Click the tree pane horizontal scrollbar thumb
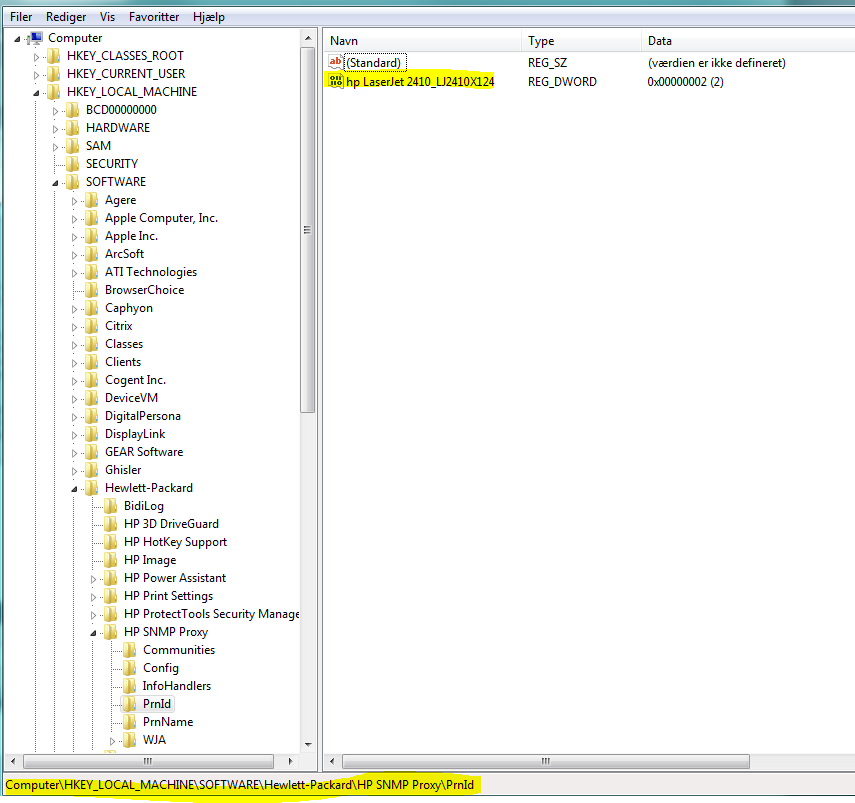 (x=148, y=761)
